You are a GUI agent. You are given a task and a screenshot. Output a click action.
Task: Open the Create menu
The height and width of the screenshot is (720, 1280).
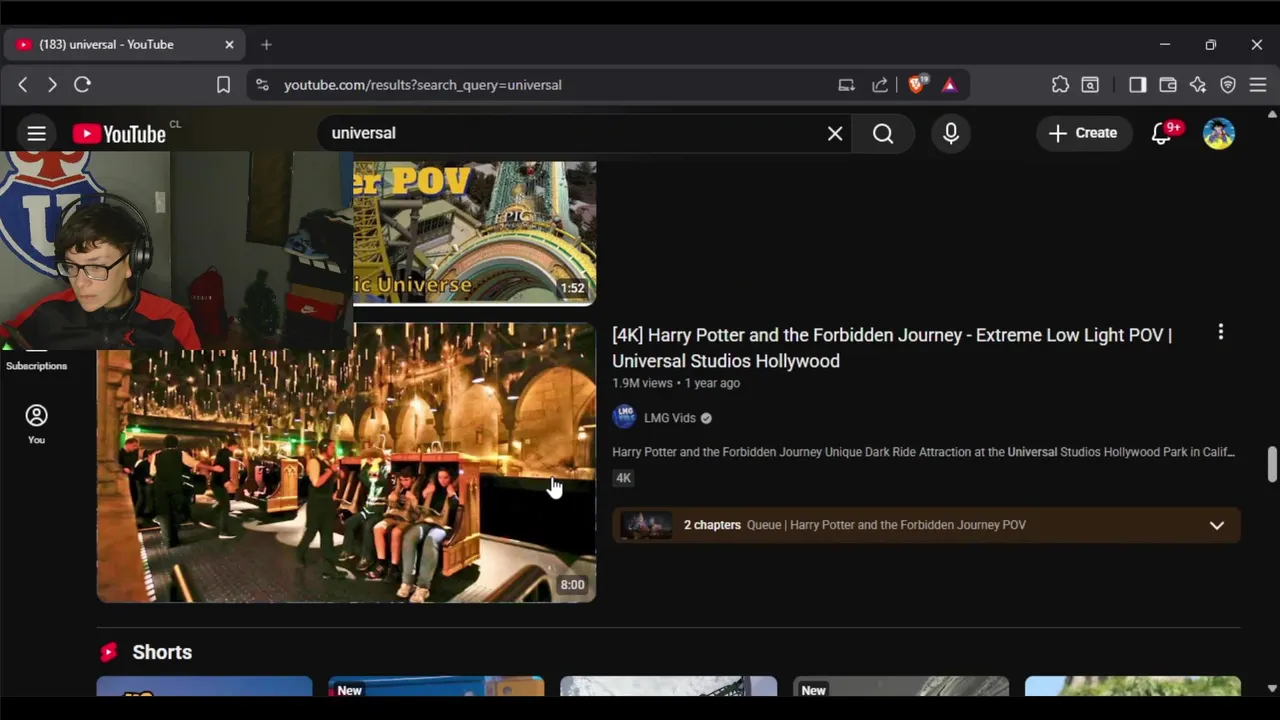(1083, 133)
